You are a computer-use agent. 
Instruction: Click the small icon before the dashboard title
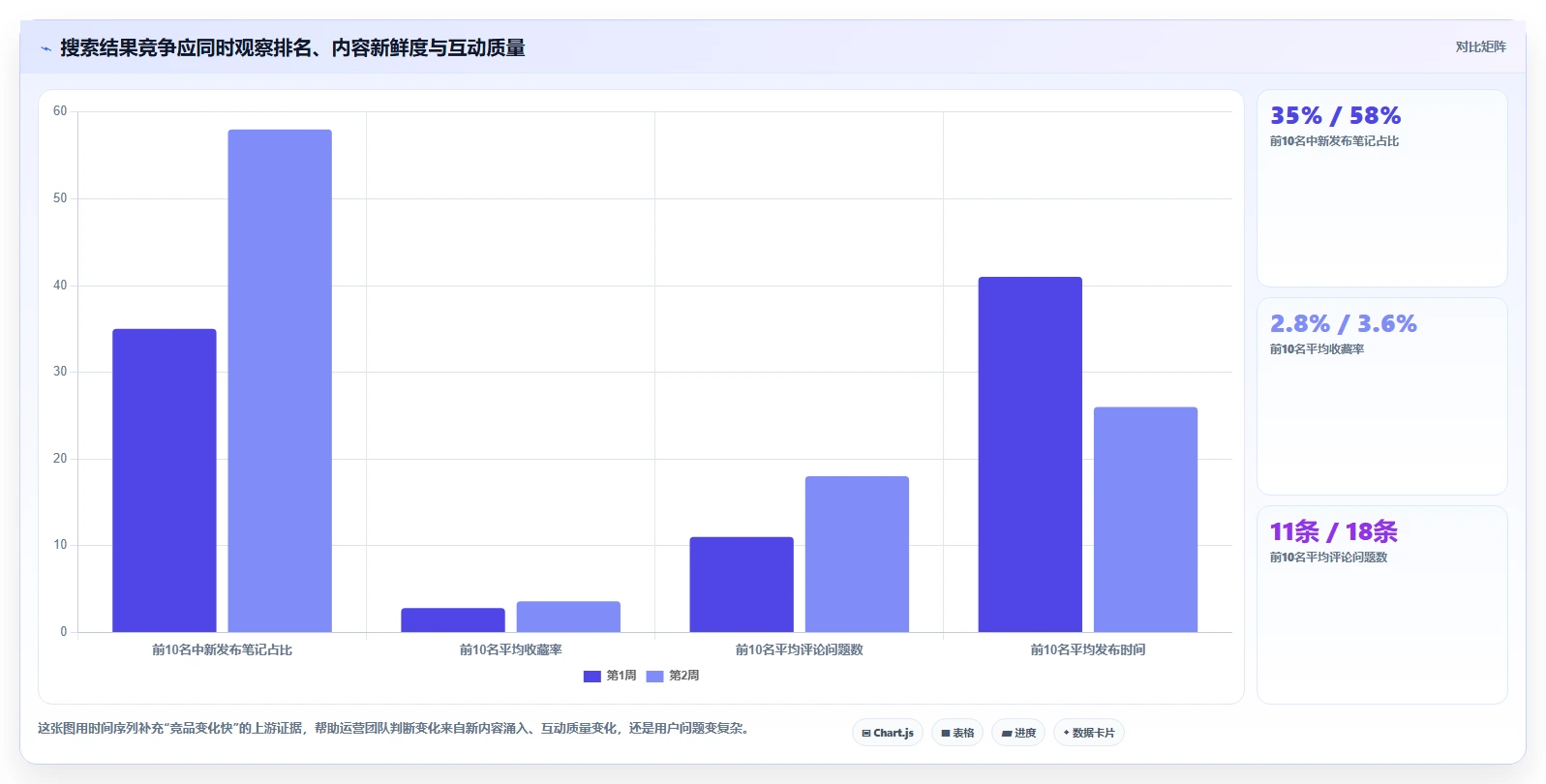[x=45, y=48]
